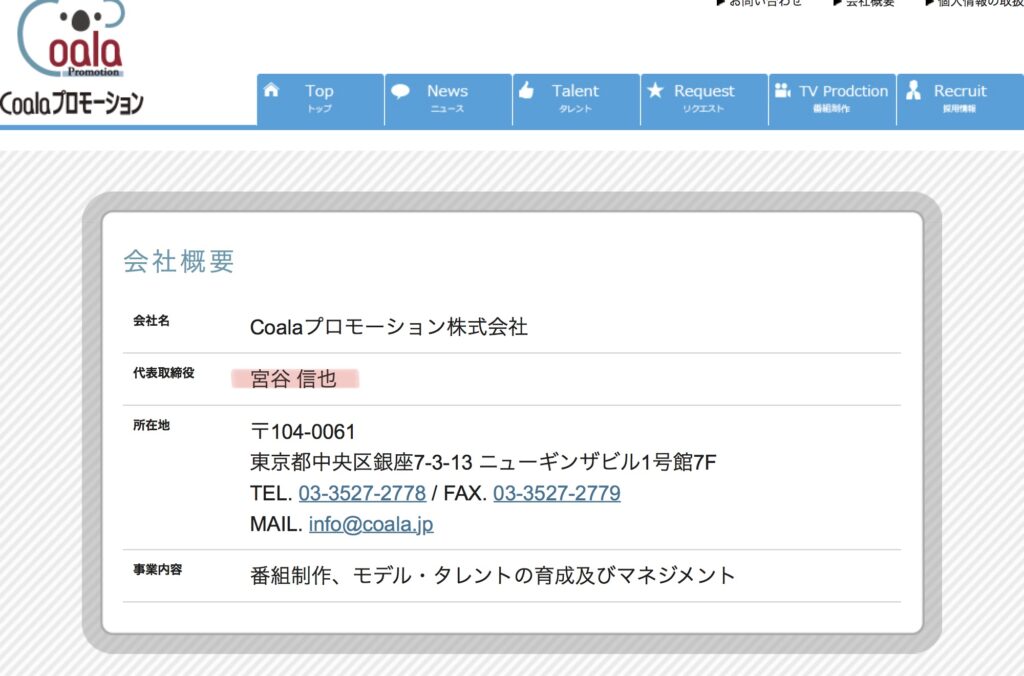Open the info@coala.jp mail link
Image resolution: width=1024 pixels, height=676 pixels.
click(371, 524)
